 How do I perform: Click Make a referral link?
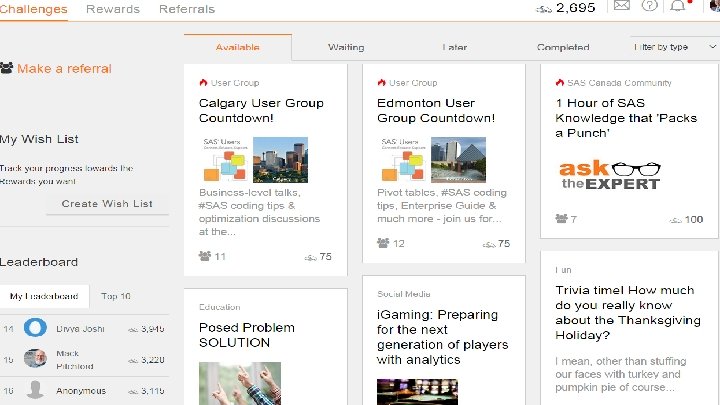pos(64,68)
